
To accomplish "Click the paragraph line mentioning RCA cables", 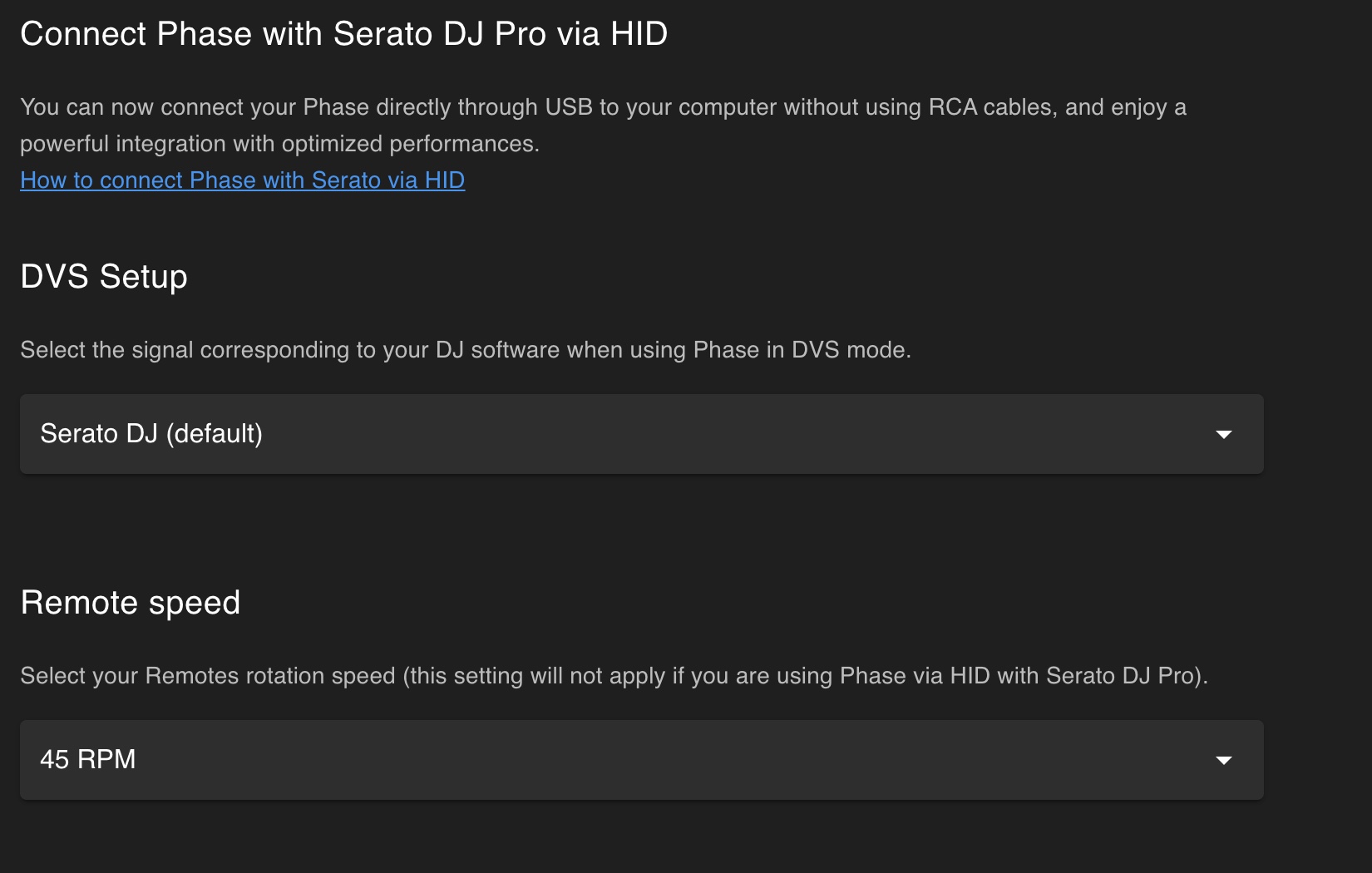I will (x=603, y=107).
